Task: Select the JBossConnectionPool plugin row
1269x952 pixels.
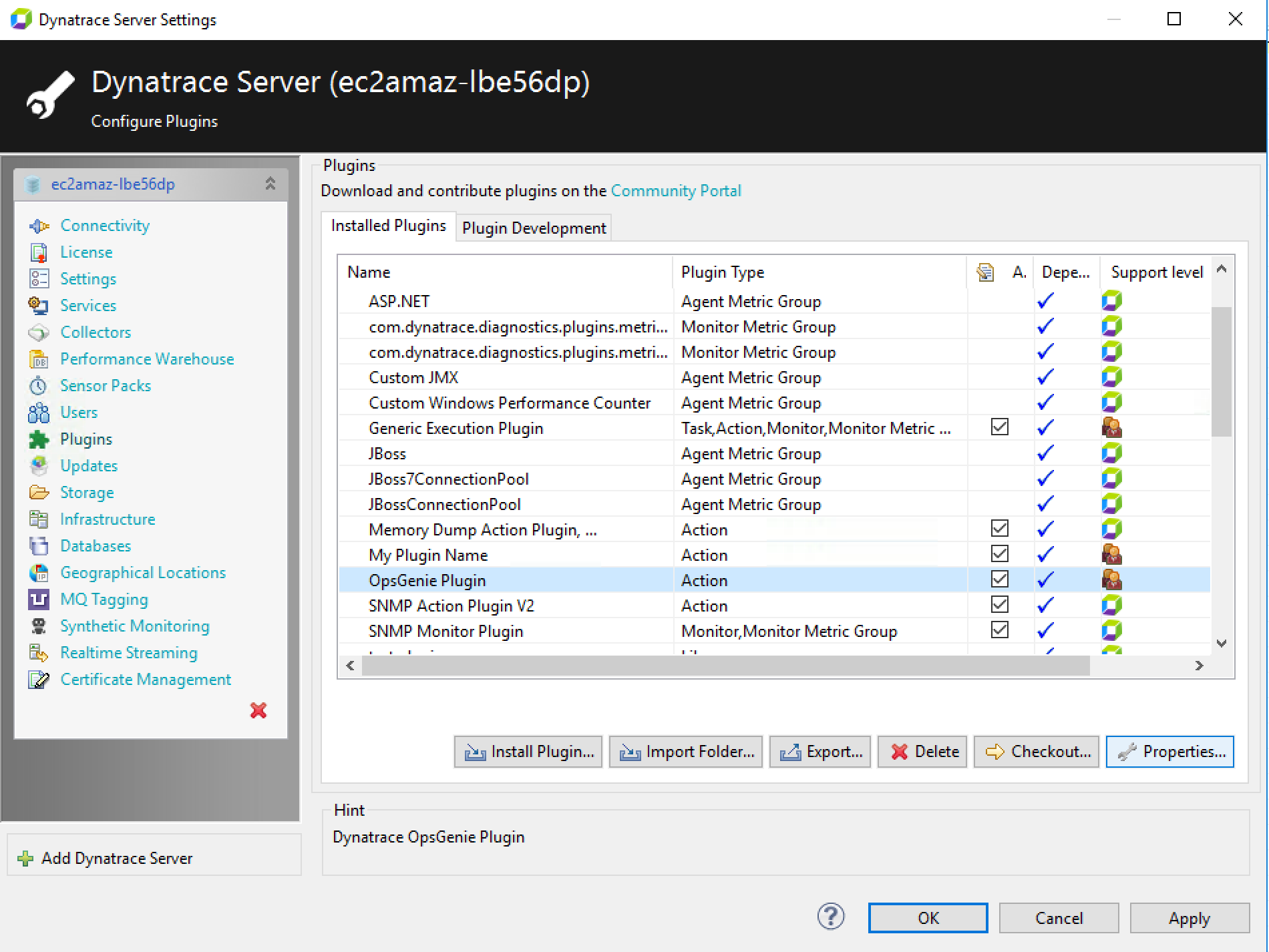Action: click(775, 504)
